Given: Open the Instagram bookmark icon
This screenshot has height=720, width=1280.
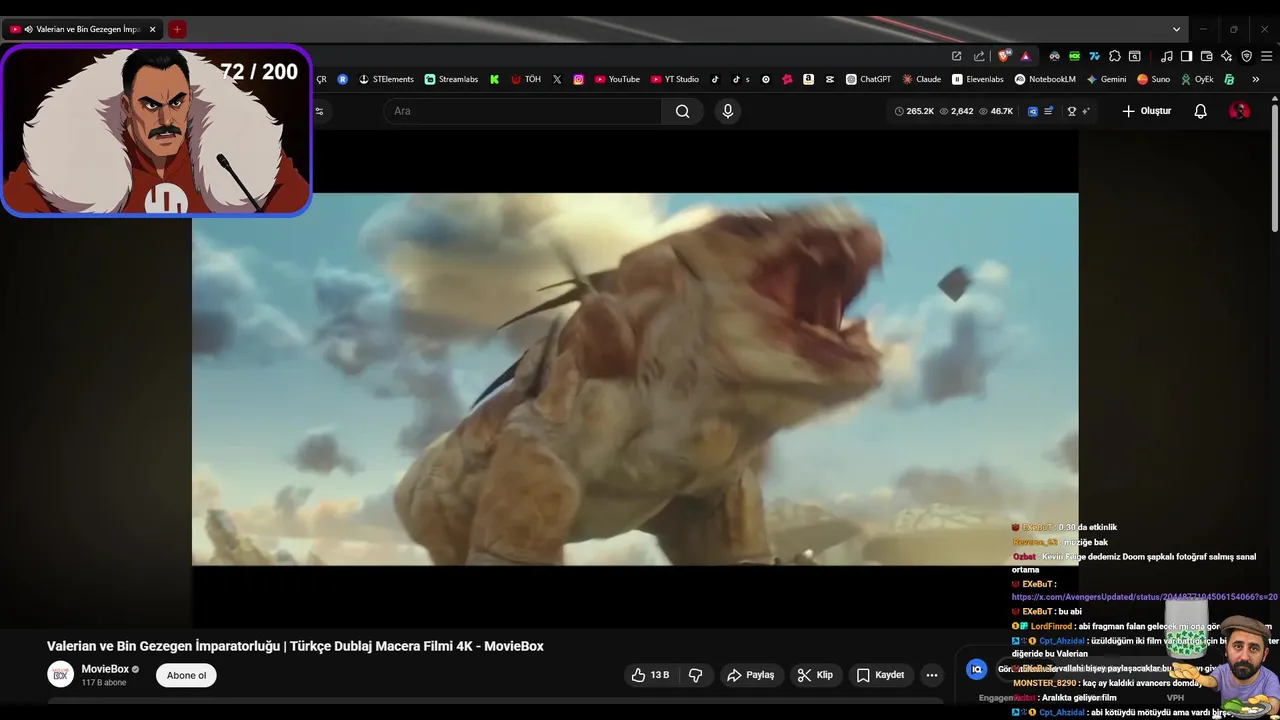Looking at the screenshot, I should pyautogui.click(x=578, y=79).
